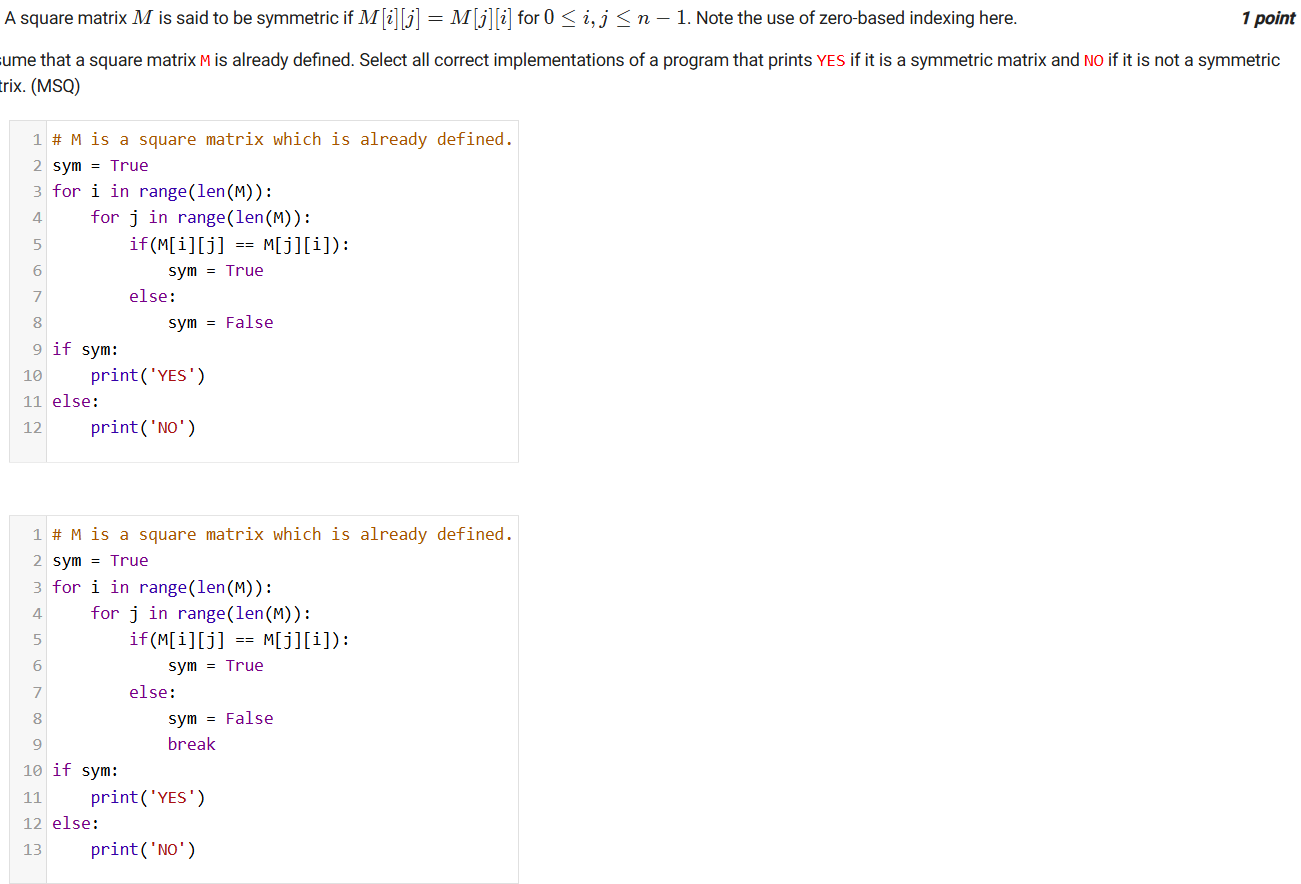This screenshot has height=884, width=1301.
Task: Click 'else:' on line 12
Action: tap(75, 823)
